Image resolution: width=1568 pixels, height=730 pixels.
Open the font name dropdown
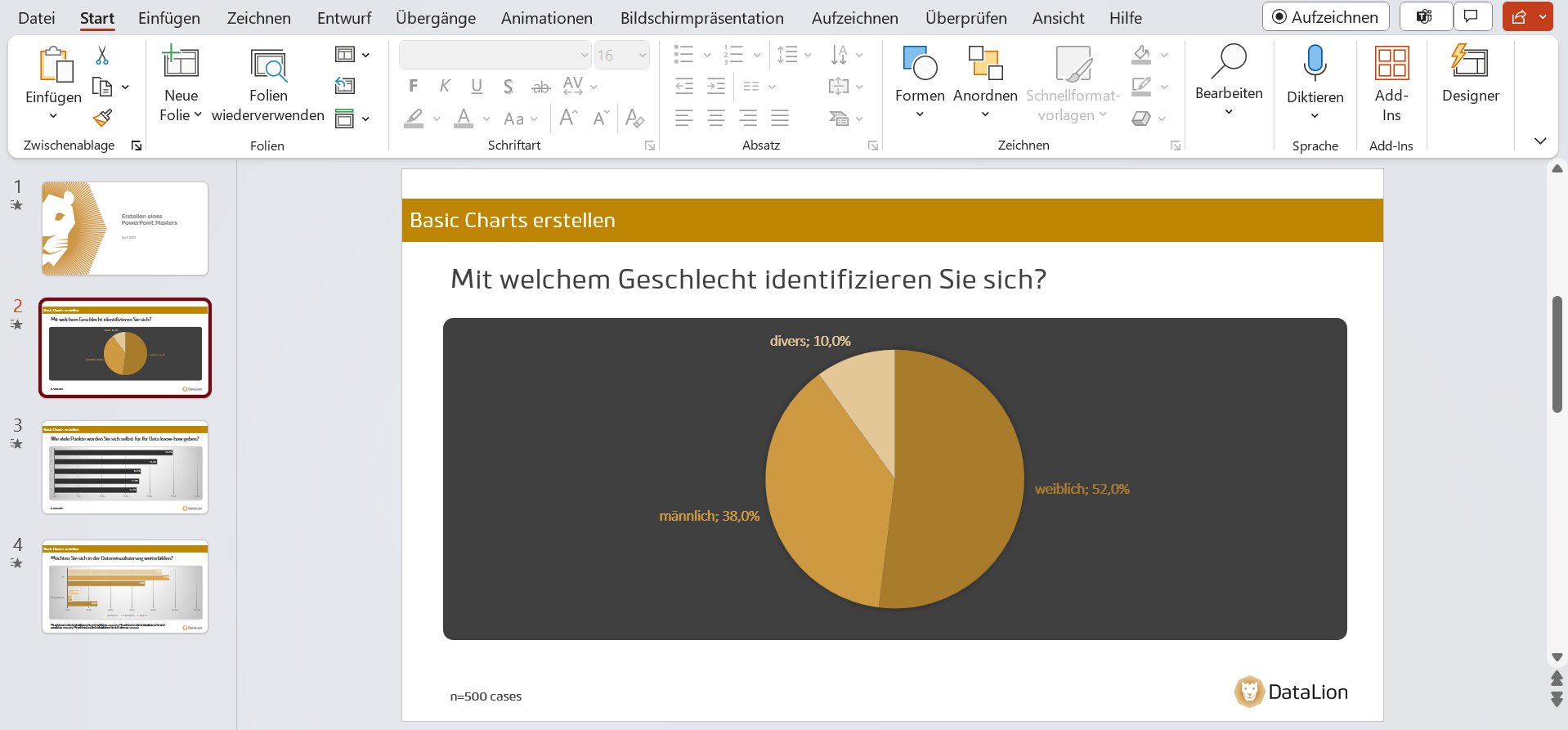584,55
